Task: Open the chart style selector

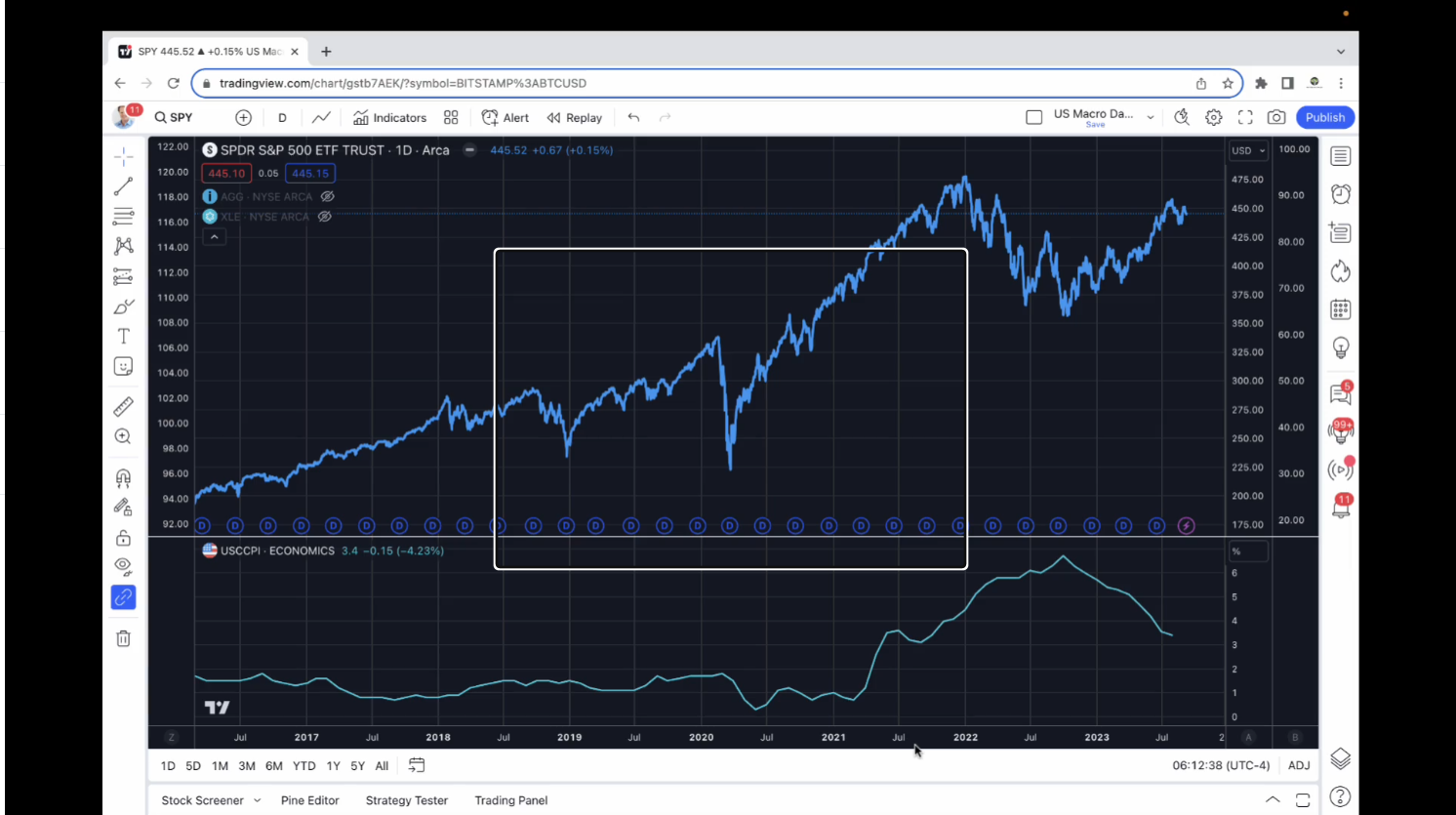Action: tap(321, 117)
